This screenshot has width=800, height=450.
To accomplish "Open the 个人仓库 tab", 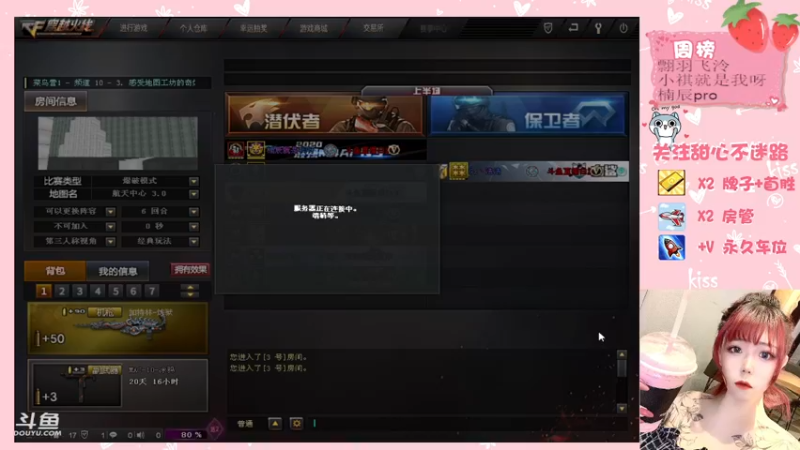I will [x=193, y=28].
